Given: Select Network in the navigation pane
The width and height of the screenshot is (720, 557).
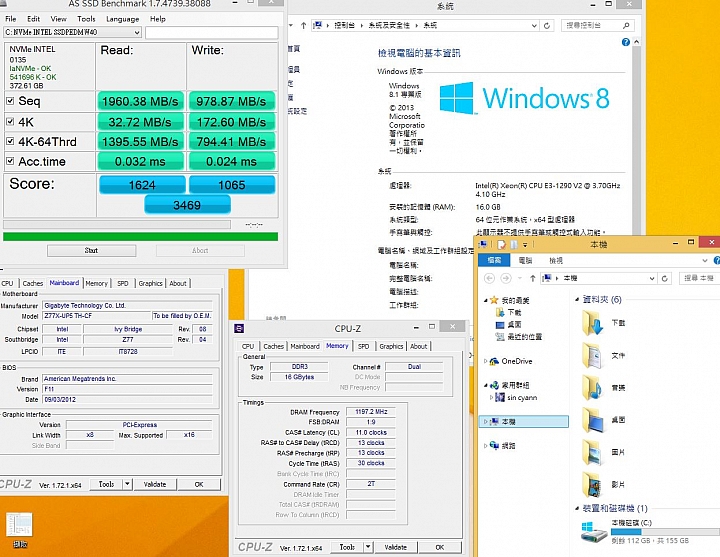Looking at the screenshot, I should (x=502, y=445).
